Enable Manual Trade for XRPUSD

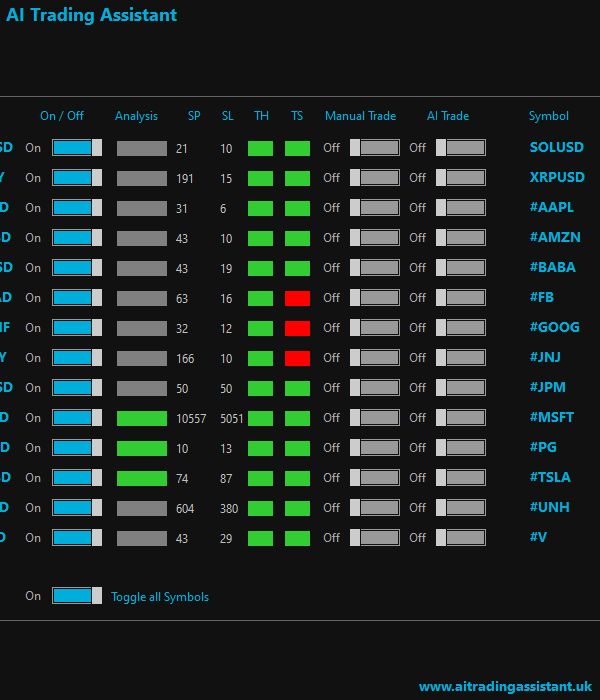pos(375,178)
